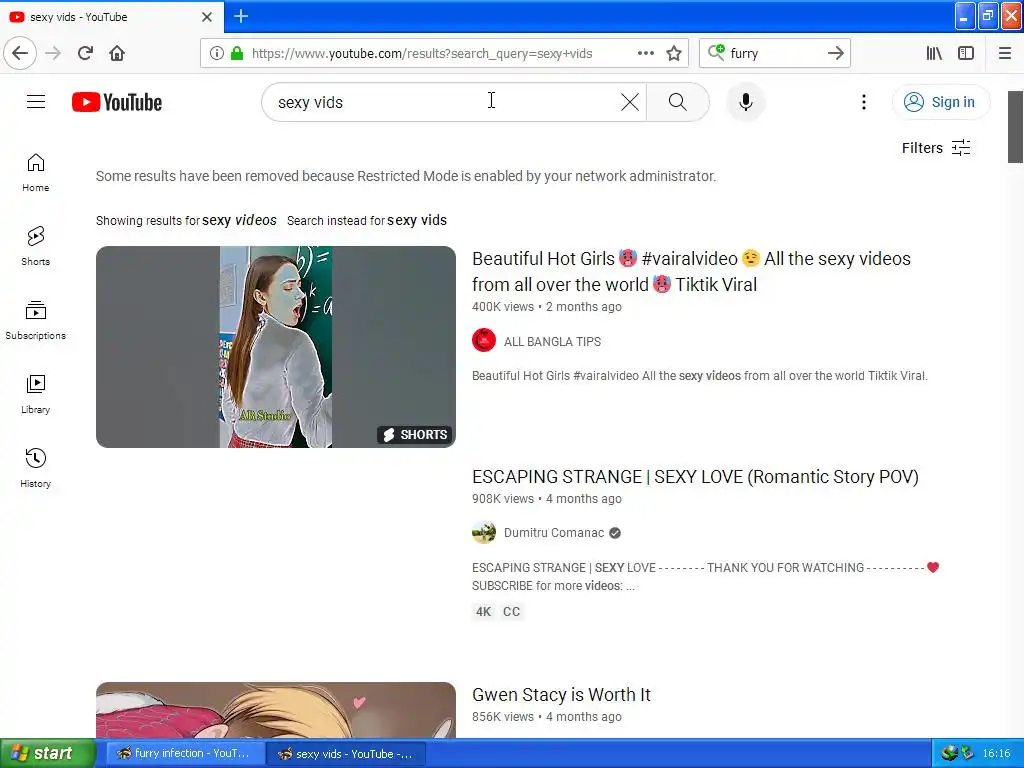Click the browser Back arrow button
The width and height of the screenshot is (1024, 768).
coord(20,53)
